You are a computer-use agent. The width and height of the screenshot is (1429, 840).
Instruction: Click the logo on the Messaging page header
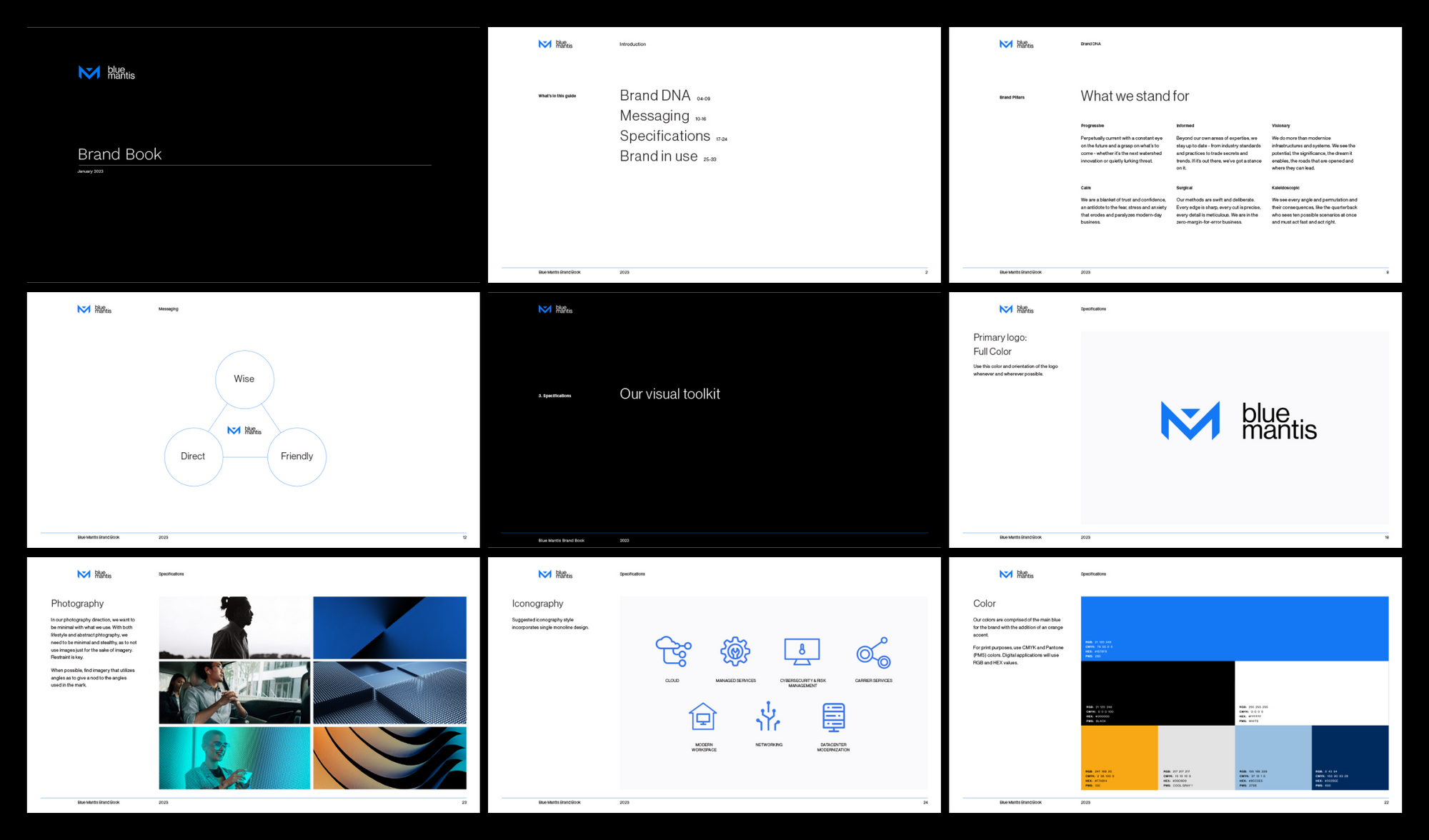94,309
